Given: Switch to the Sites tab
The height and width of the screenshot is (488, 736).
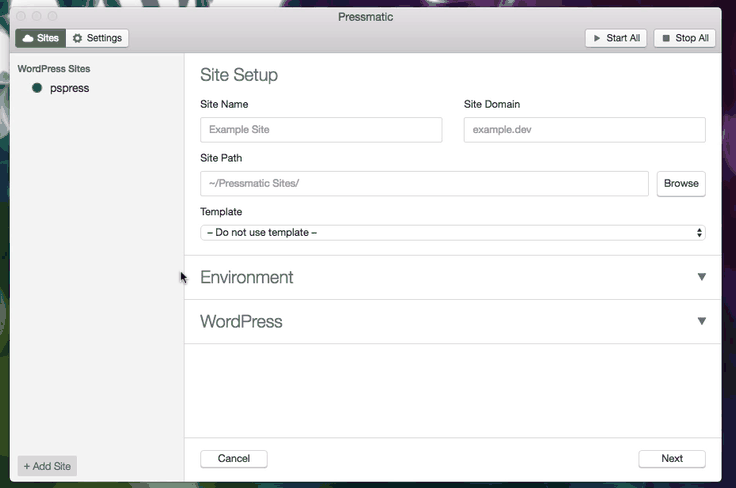Looking at the screenshot, I should click(x=40, y=38).
